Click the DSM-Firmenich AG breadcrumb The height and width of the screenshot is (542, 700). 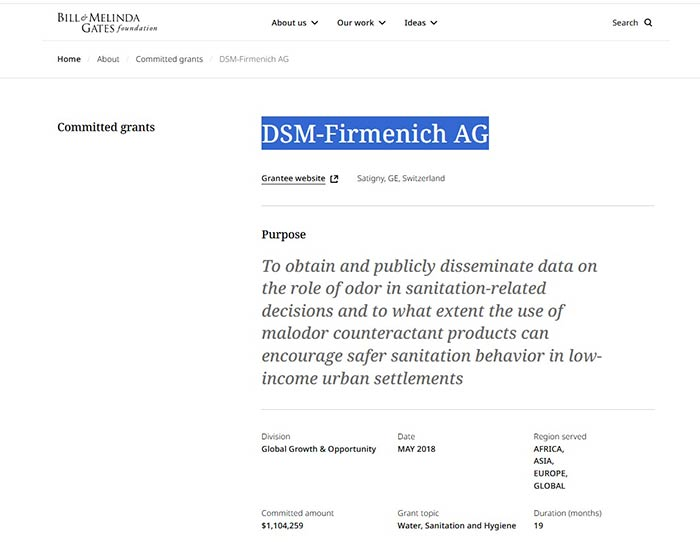tap(254, 59)
